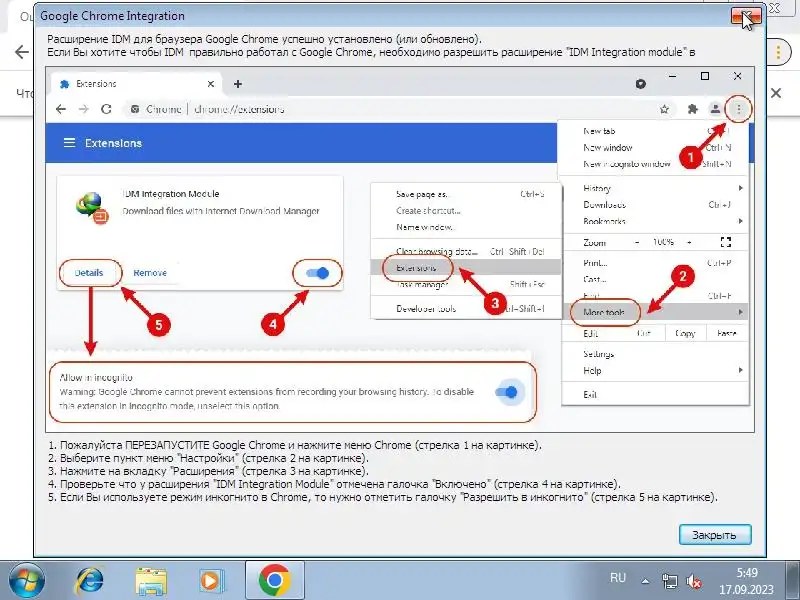
Task: Open Details for IDM Integration Module
Action: click(89, 273)
